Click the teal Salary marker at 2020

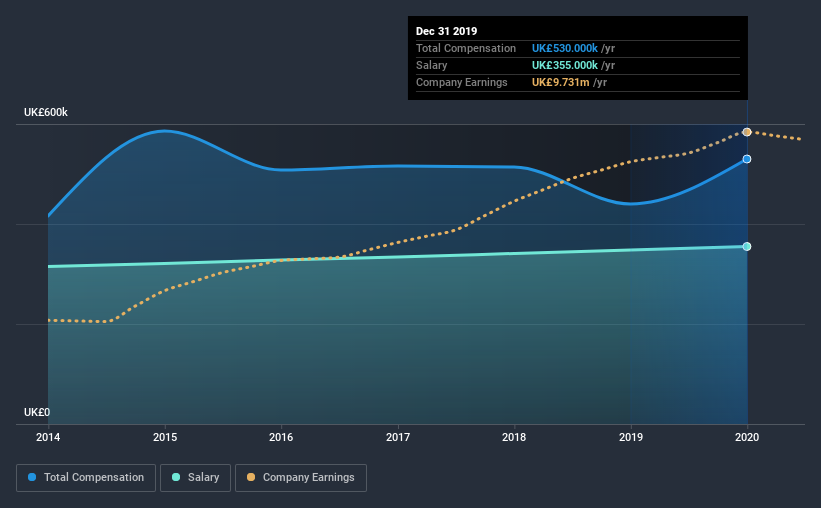tap(747, 247)
